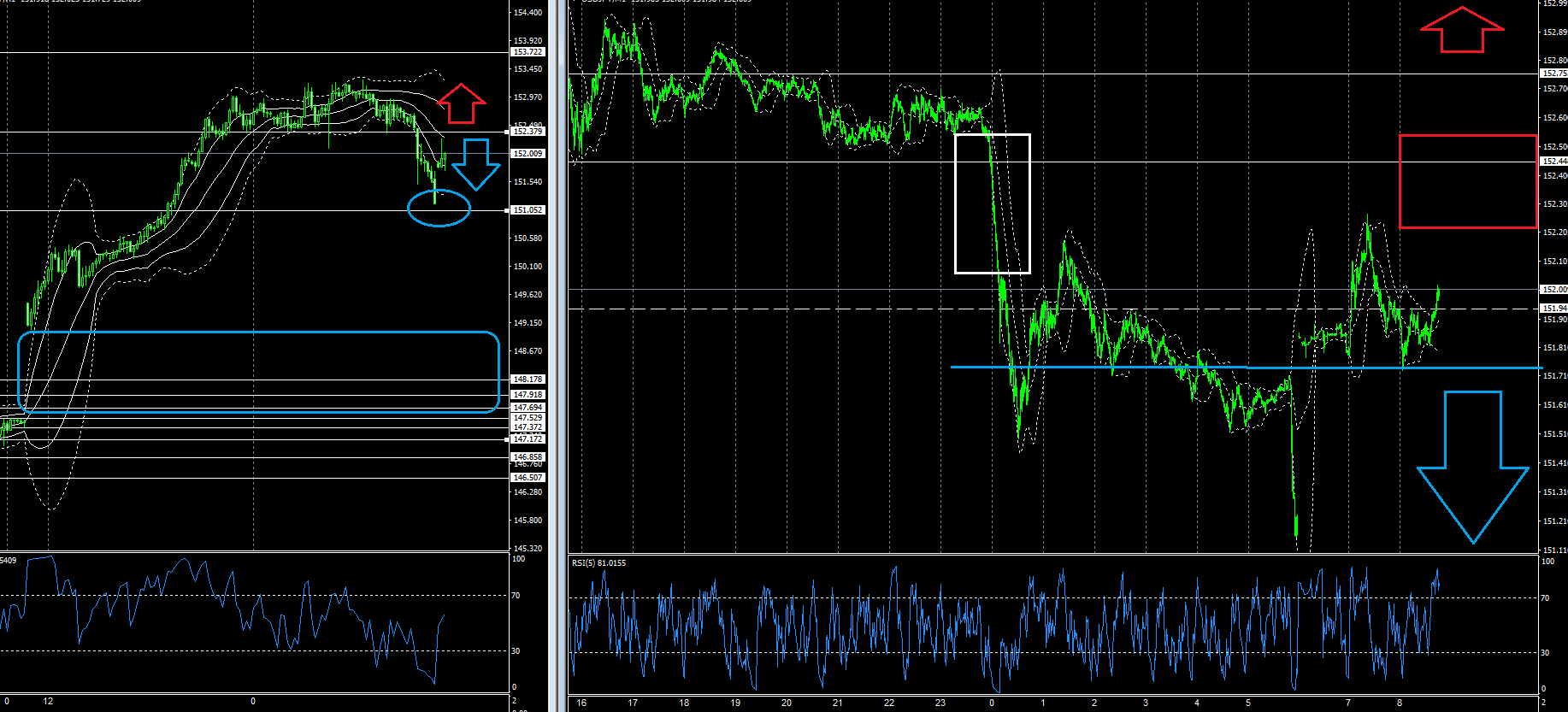Viewport: 1568px width, 712px height.
Task: Click 145.800 on the left price scale
Action: (528, 521)
